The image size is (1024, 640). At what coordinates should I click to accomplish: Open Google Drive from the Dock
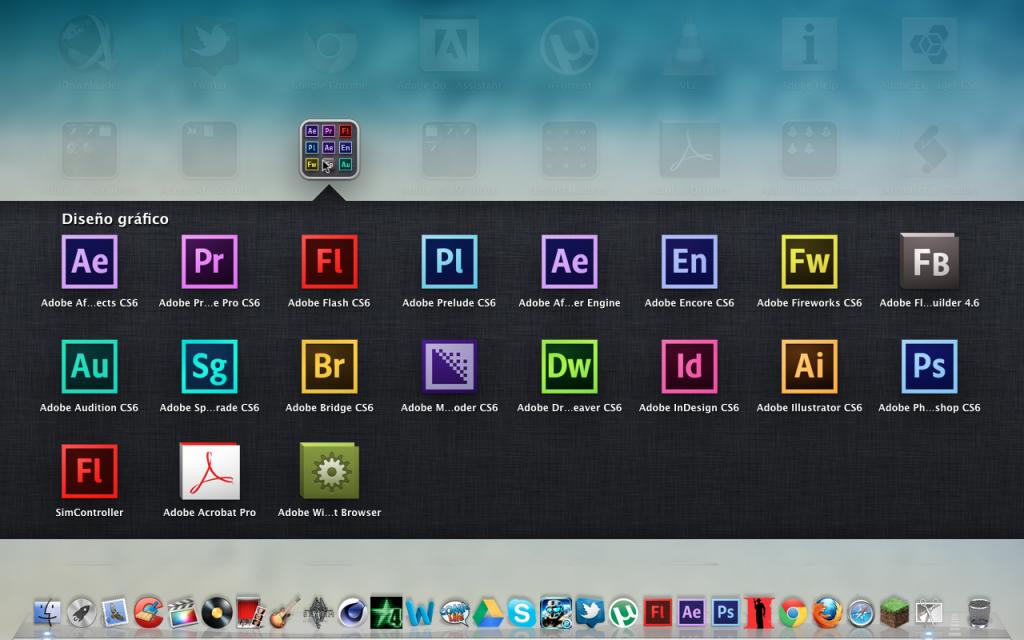488,613
